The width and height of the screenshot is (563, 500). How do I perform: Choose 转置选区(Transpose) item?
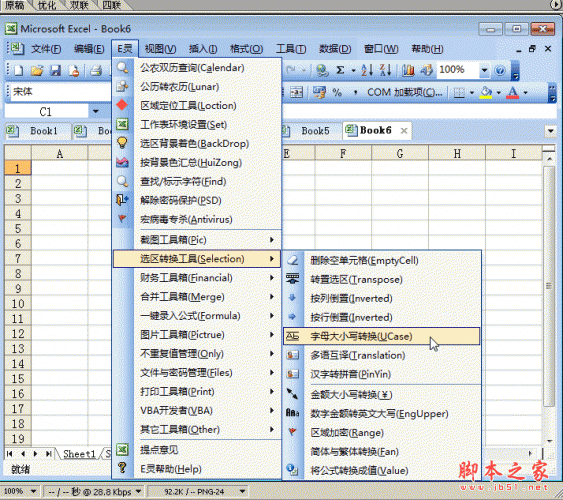tap(382, 280)
